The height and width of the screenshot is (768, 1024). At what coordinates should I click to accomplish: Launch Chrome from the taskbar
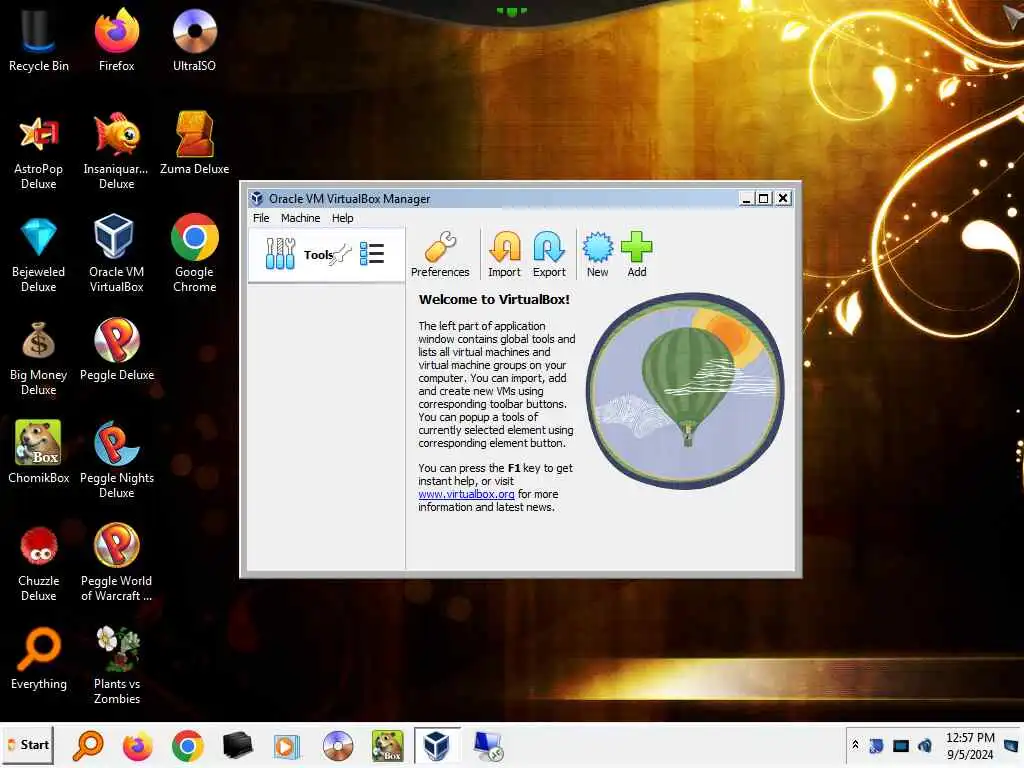pos(187,746)
